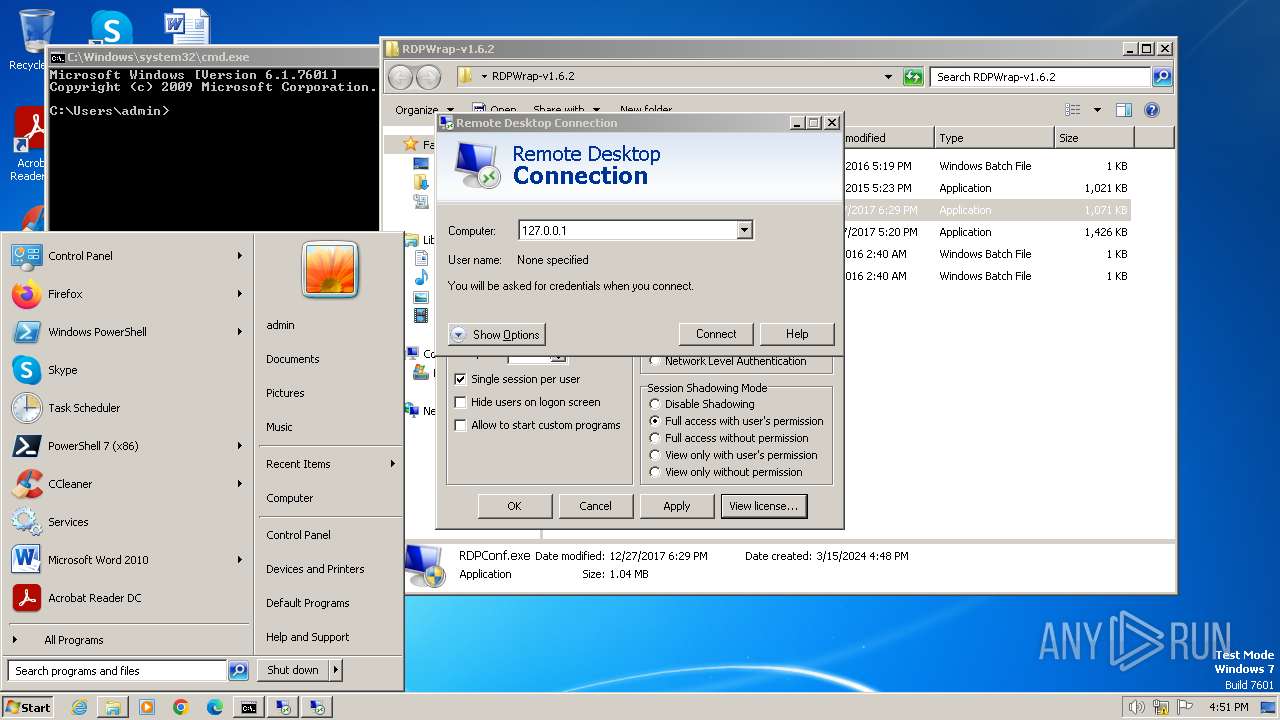Choose Full access without permission
1280x720 pixels.
(655, 438)
